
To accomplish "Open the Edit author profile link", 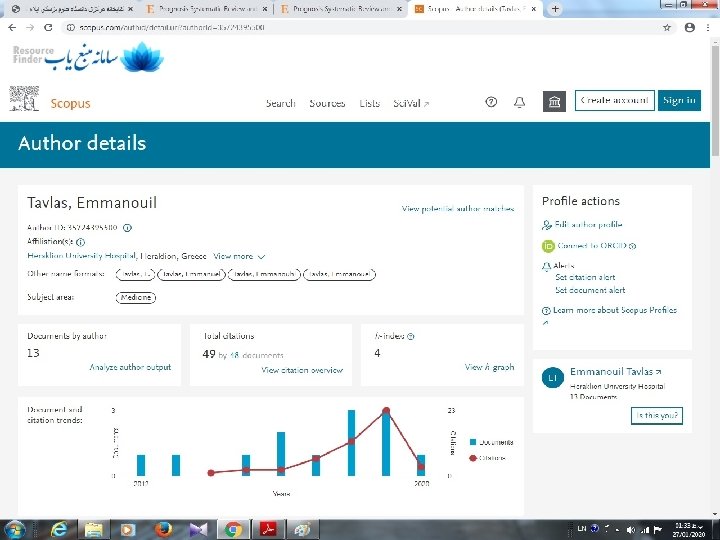I will click(x=588, y=225).
